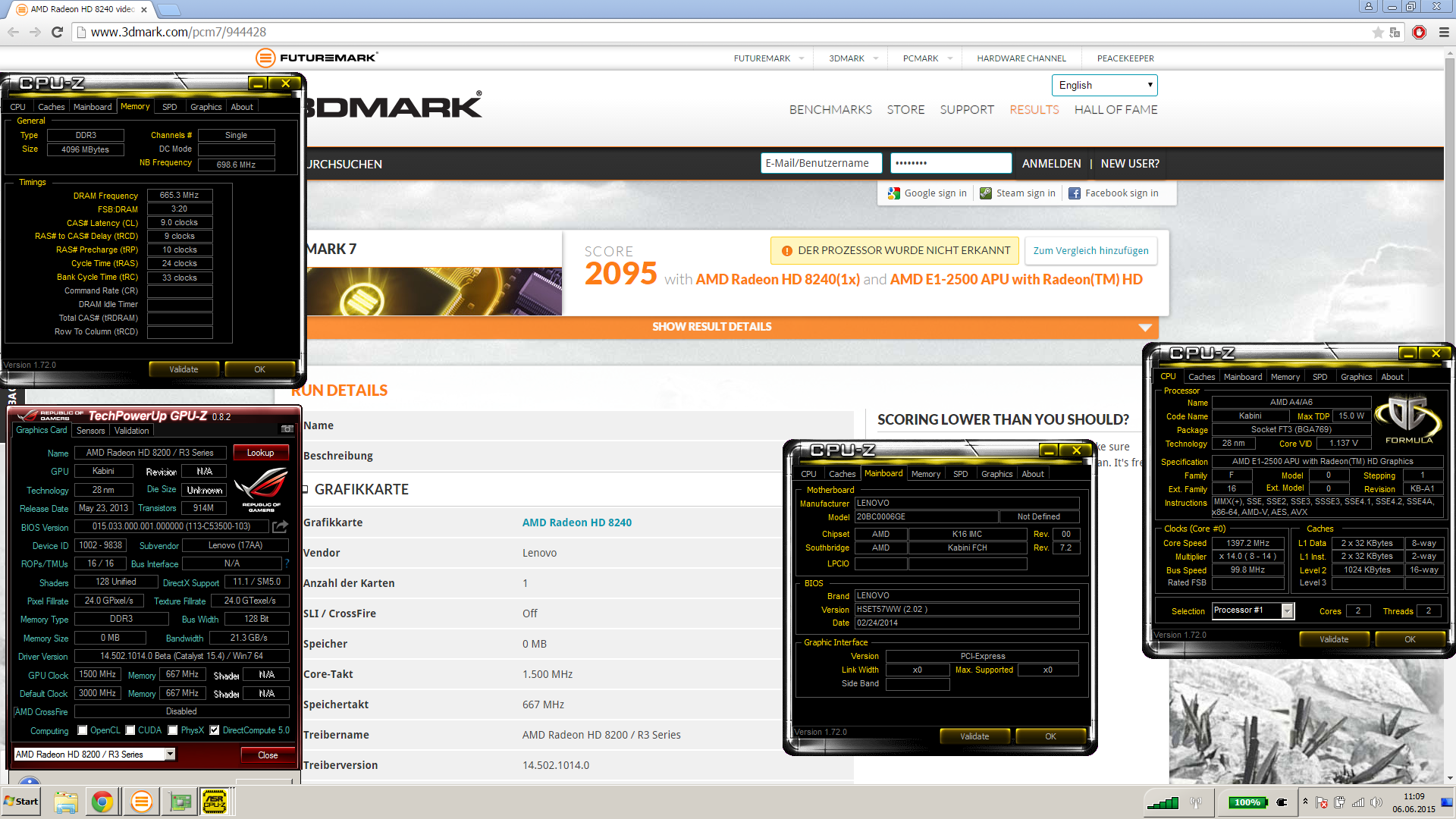
Task: Click the Bus Interface question mark icon
Action: point(287,563)
